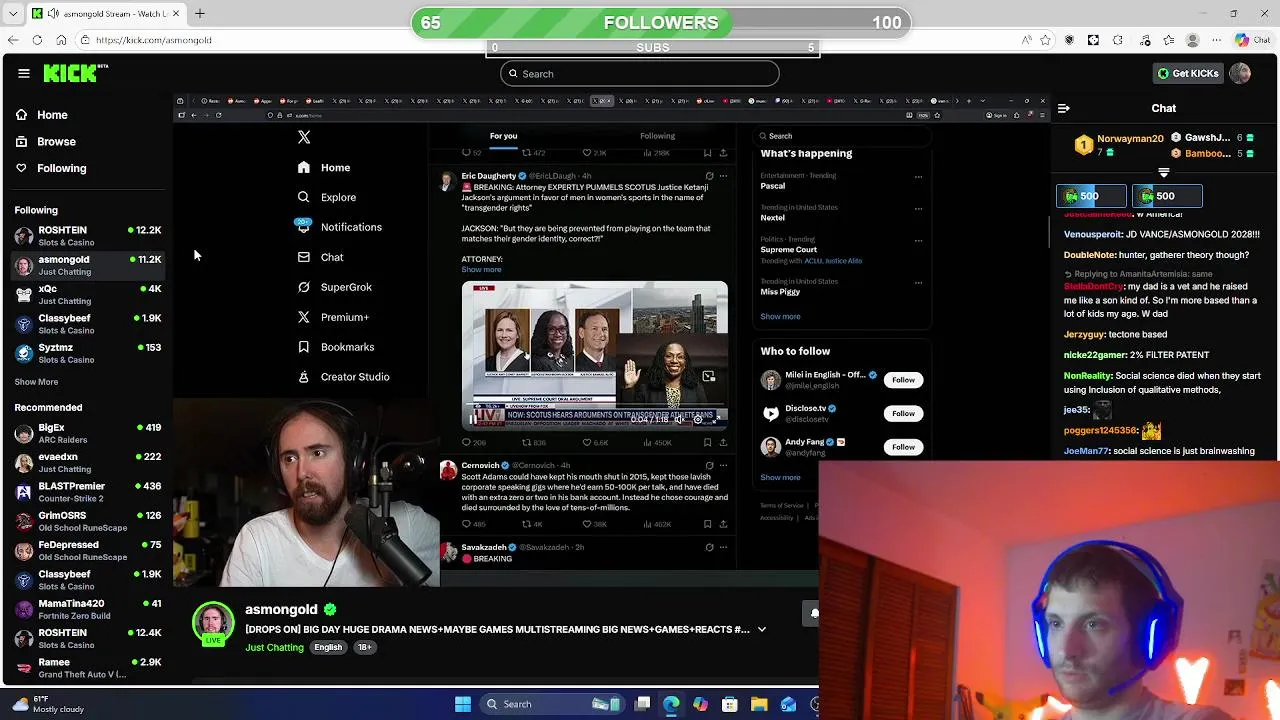The height and width of the screenshot is (720, 1280).
Task: Follow Disclose.tv account
Action: (903, 414)
